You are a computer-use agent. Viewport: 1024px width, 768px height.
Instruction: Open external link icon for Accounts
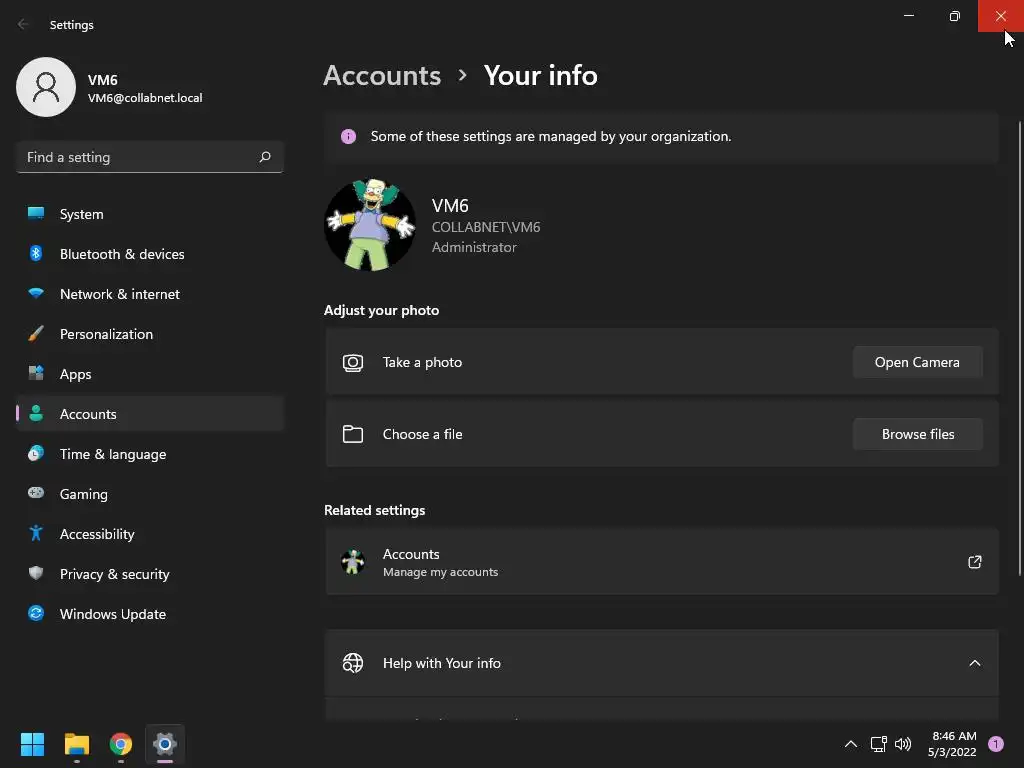[975, 562]
